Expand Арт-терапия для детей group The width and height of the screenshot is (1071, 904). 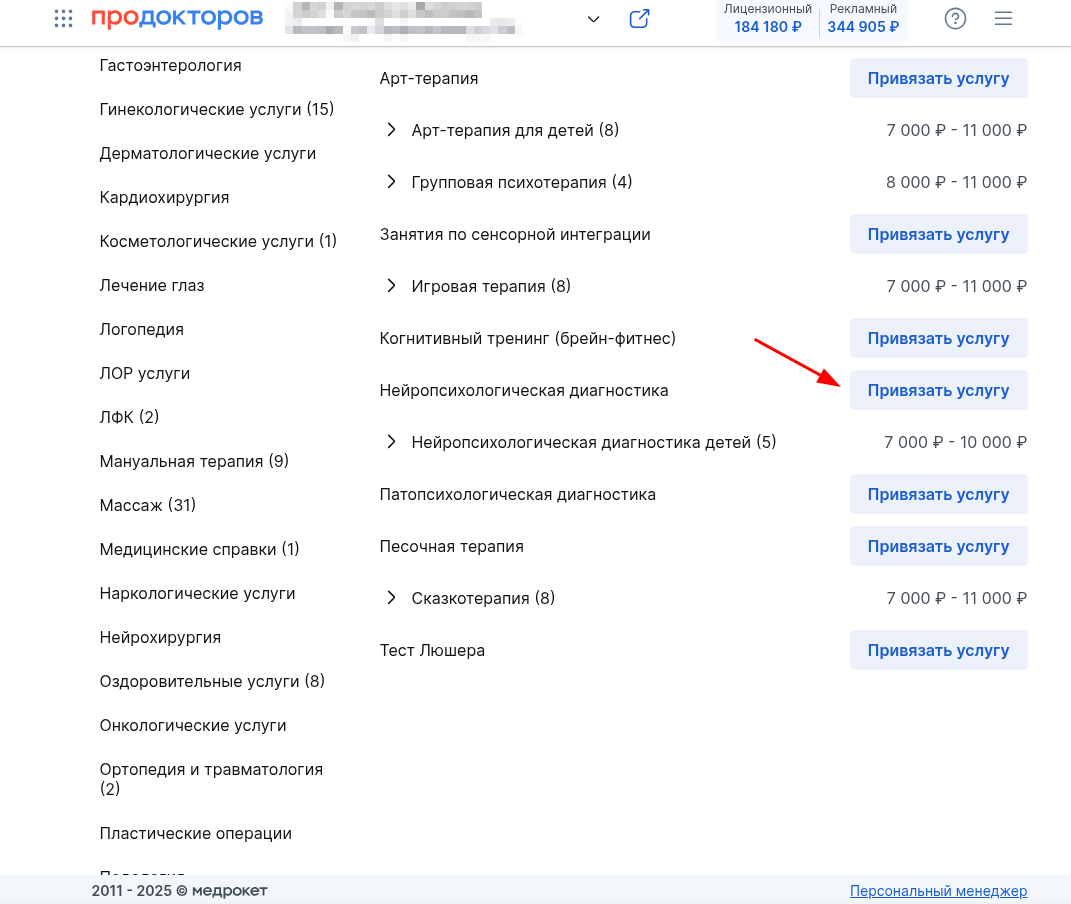click(391, 130)
